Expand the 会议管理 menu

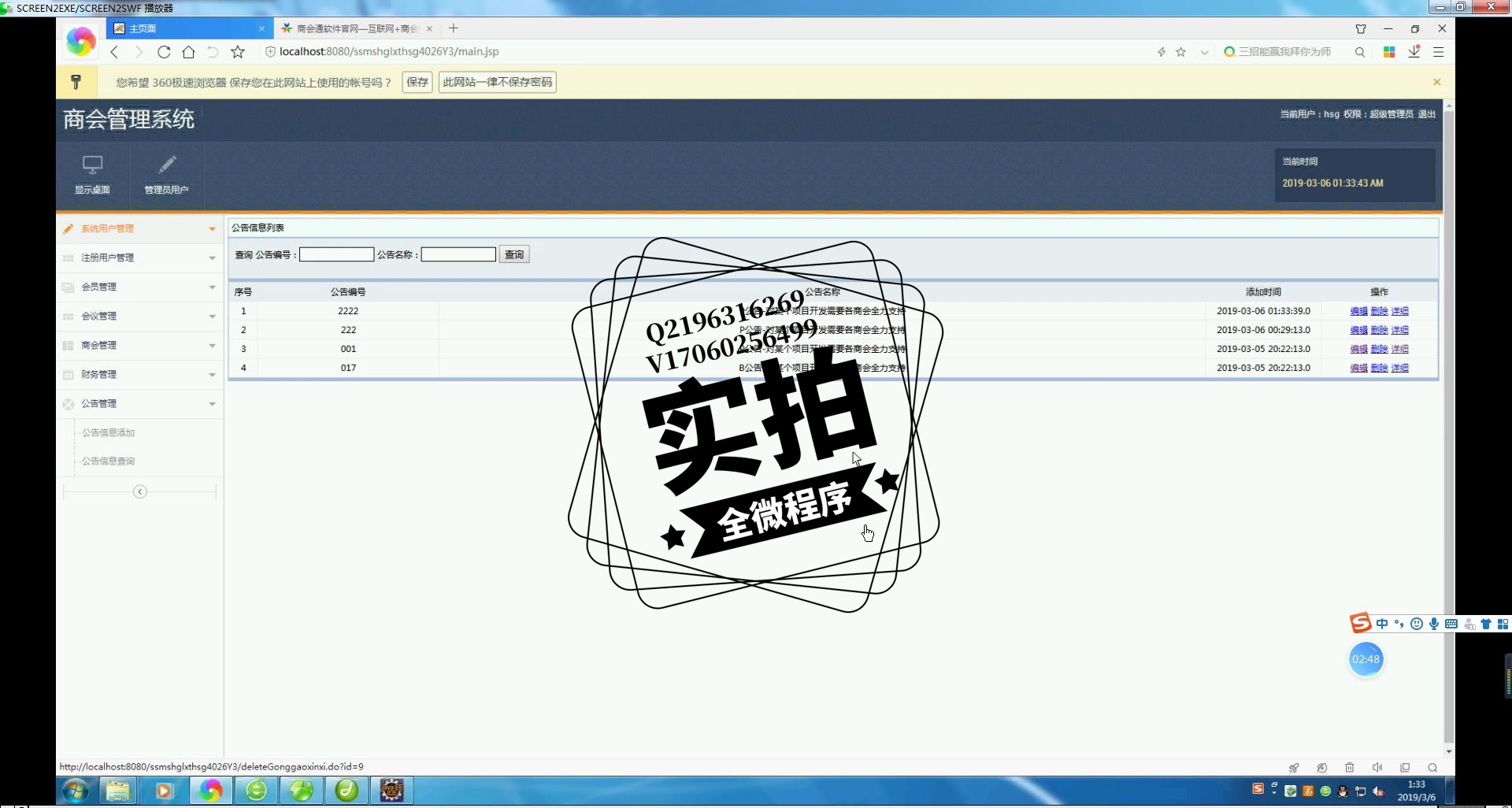click(140, 316)
